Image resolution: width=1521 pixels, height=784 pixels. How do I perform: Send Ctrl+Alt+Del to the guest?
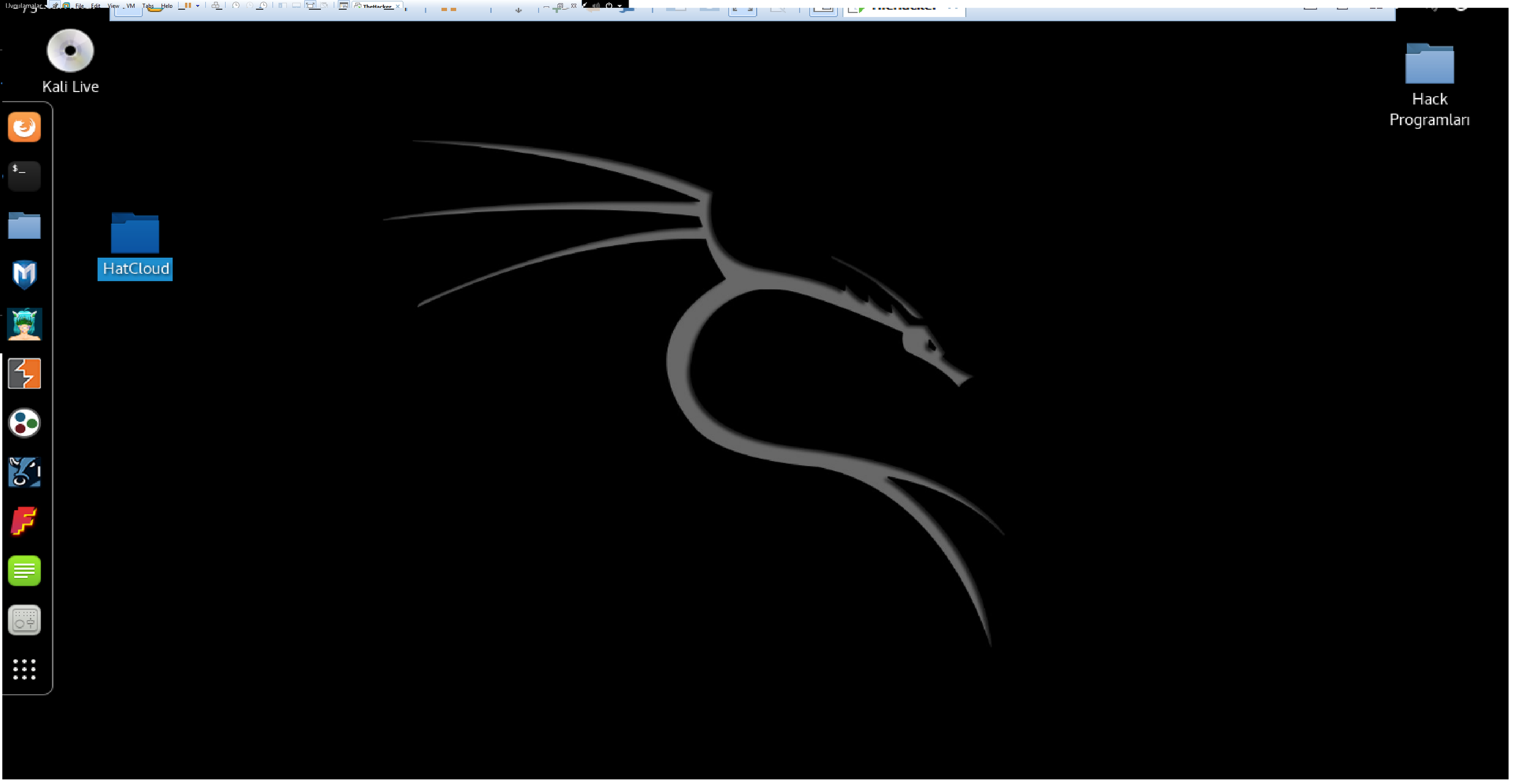[216, 5]
